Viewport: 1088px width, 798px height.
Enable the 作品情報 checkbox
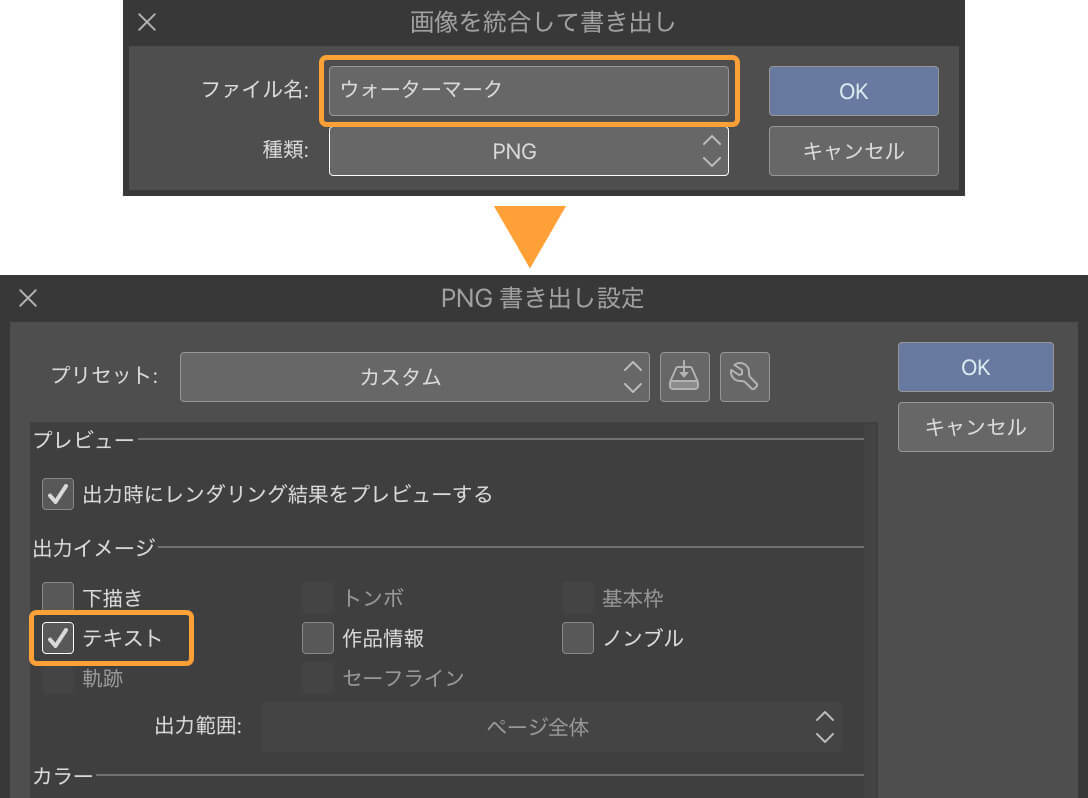[x=318, y=638]
